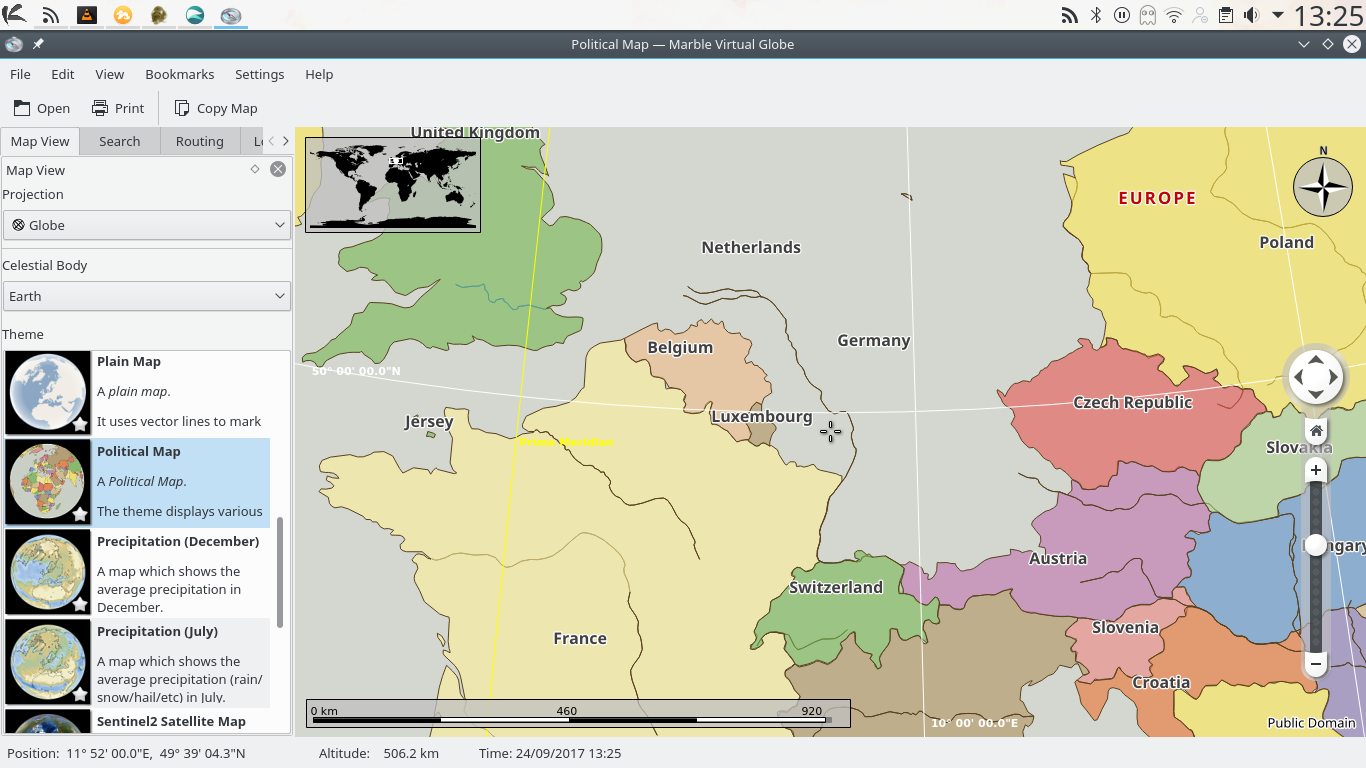Expand hidden system tray icons arrow
The image size is (1366, 768).
1278,15
